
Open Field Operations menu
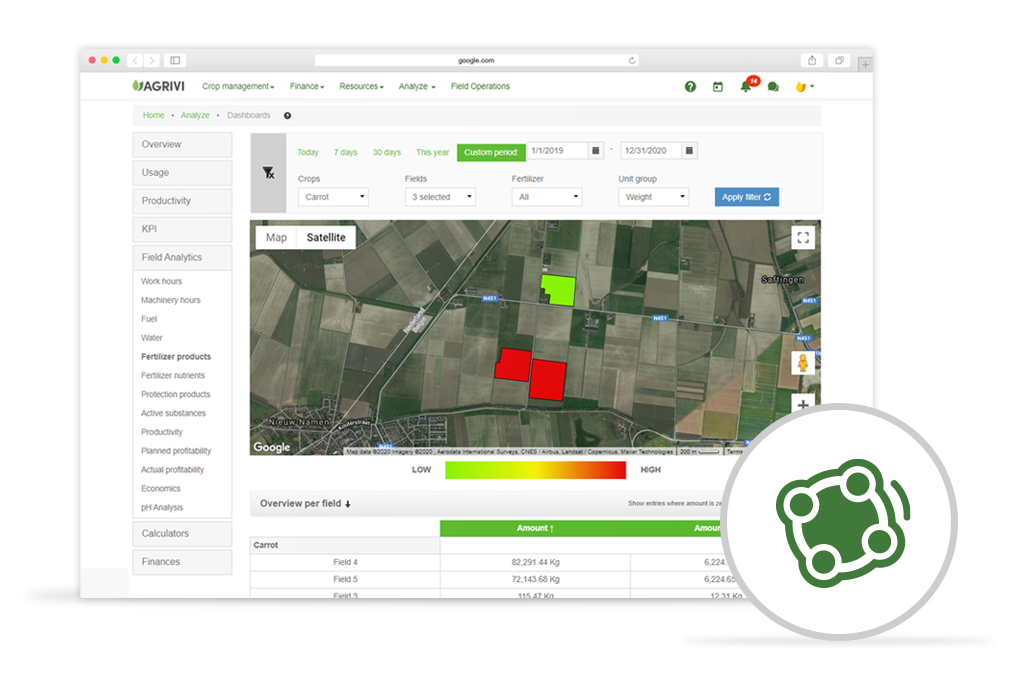pos(480,86)
